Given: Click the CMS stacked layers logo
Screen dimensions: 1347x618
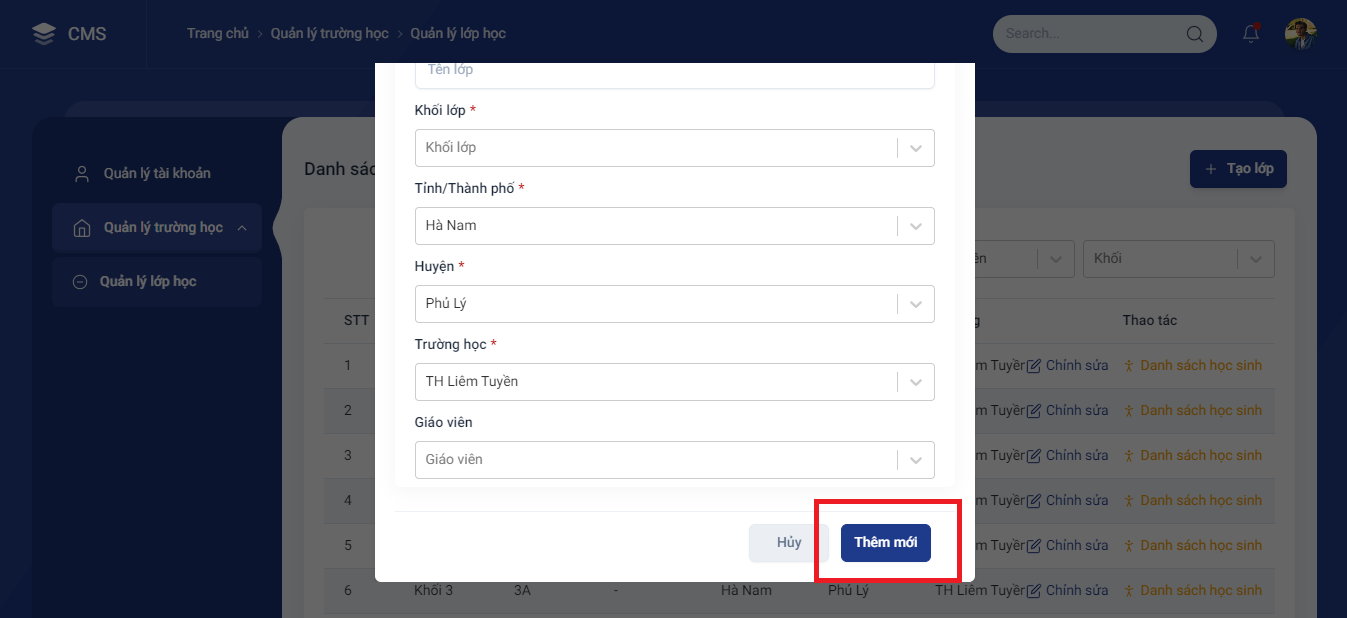Looking at the screenshot, I should pos(44,34).
